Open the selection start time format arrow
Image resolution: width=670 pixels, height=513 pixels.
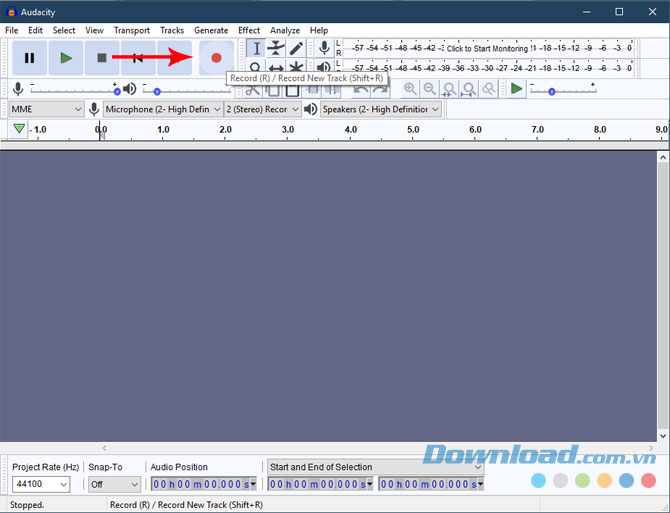click(x=370, y=484)
